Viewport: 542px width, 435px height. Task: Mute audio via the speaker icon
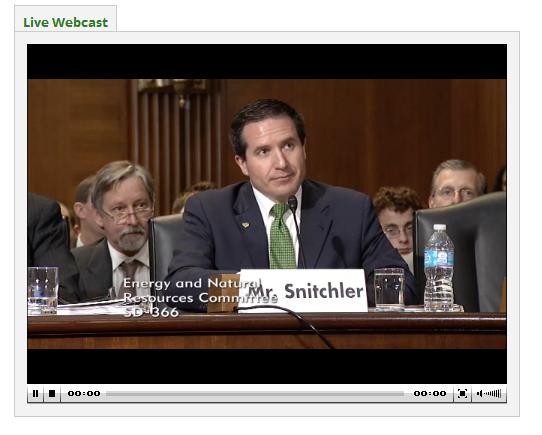479,394
